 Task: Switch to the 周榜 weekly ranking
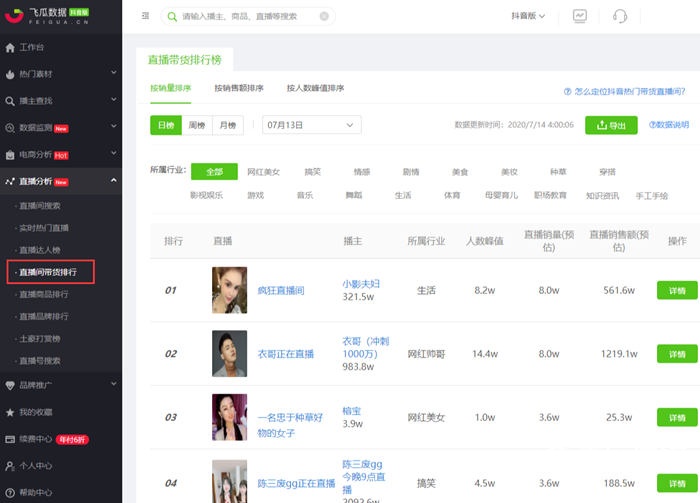pyautogui.click(x=197, y=125)
